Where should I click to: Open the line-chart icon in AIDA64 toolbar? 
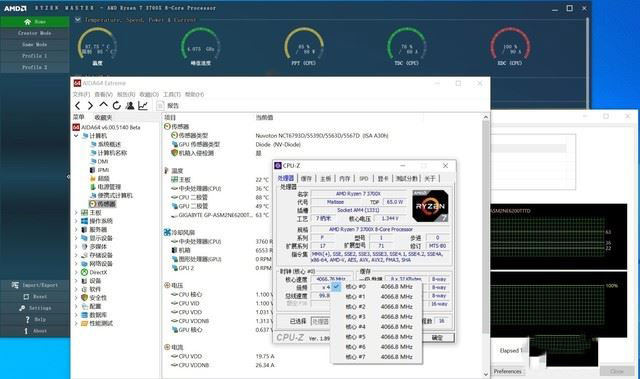(143, 106)
